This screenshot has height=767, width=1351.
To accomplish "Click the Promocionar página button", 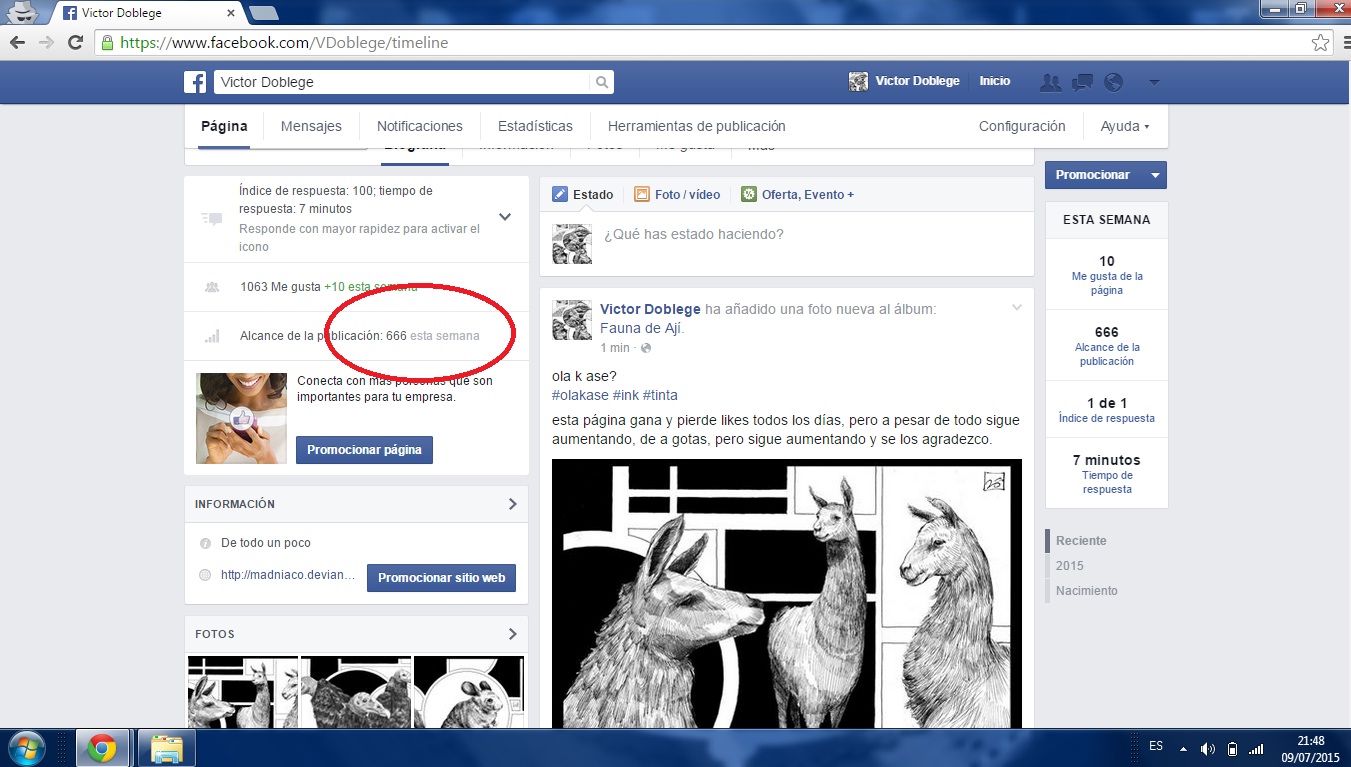I will pos(364,450).
